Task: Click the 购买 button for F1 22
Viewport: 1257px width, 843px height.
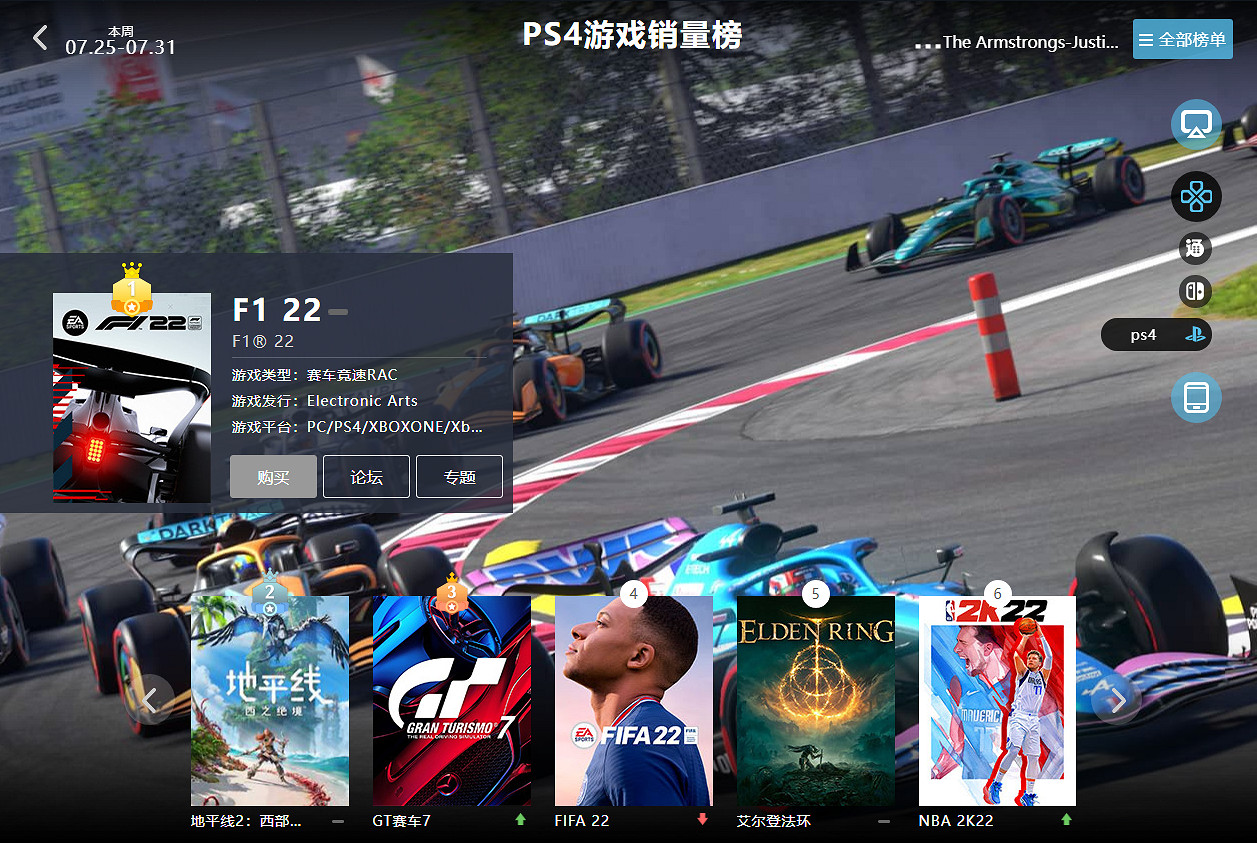Action: tap(273, 476)
